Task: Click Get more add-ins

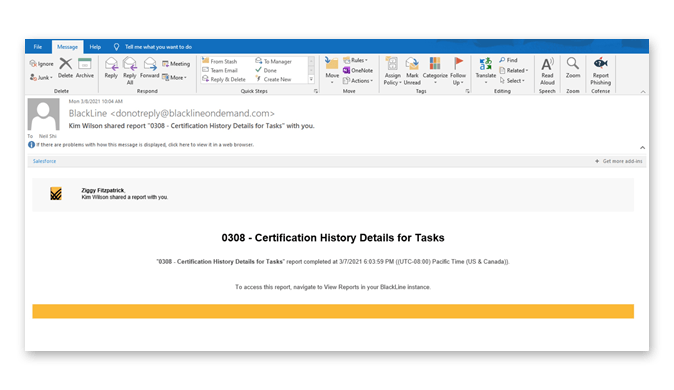Action: pos(619,161)
